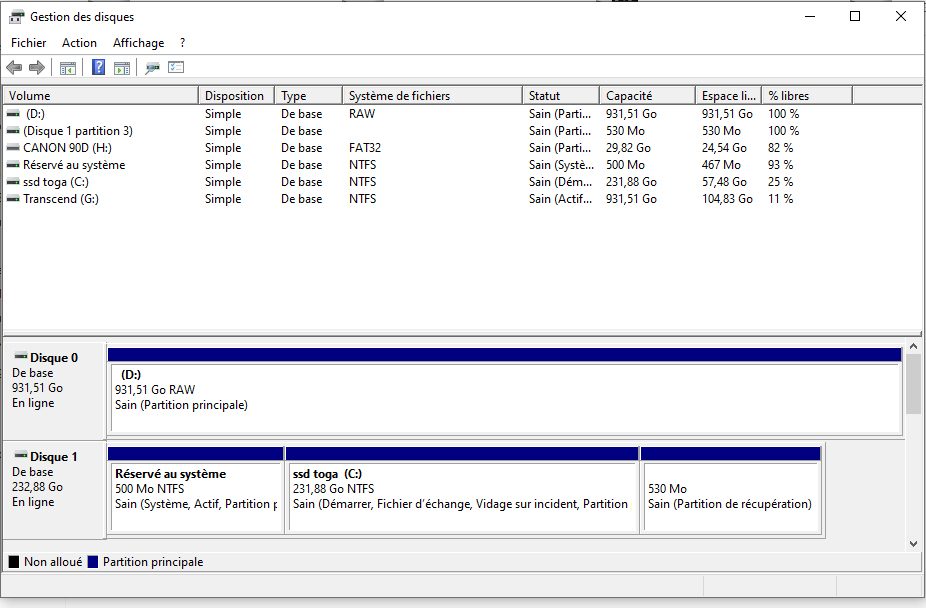This screenshot has width=926, height=608.
Task: Open Help with the blue question mark icon
Action: tap(99, 67)
